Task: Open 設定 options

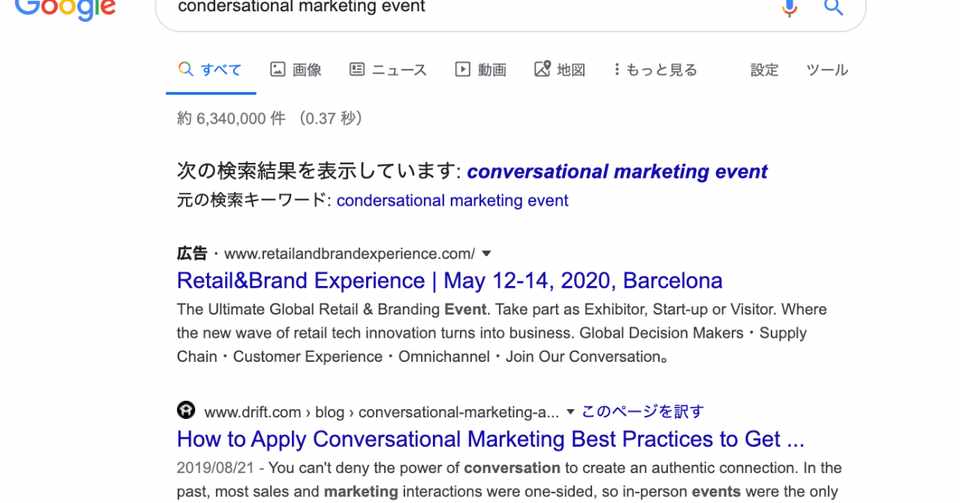Action: (x=764, y=70)
